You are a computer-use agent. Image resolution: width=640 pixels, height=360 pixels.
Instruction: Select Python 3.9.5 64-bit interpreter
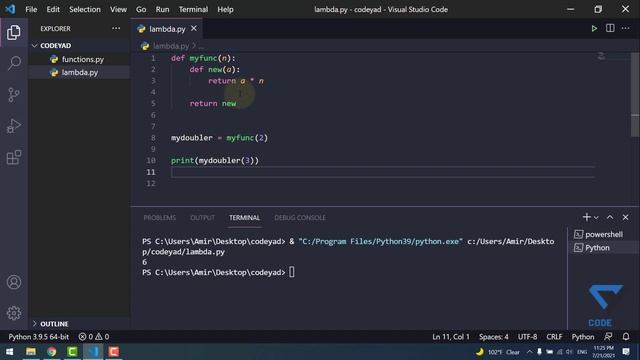click(39, 337)
